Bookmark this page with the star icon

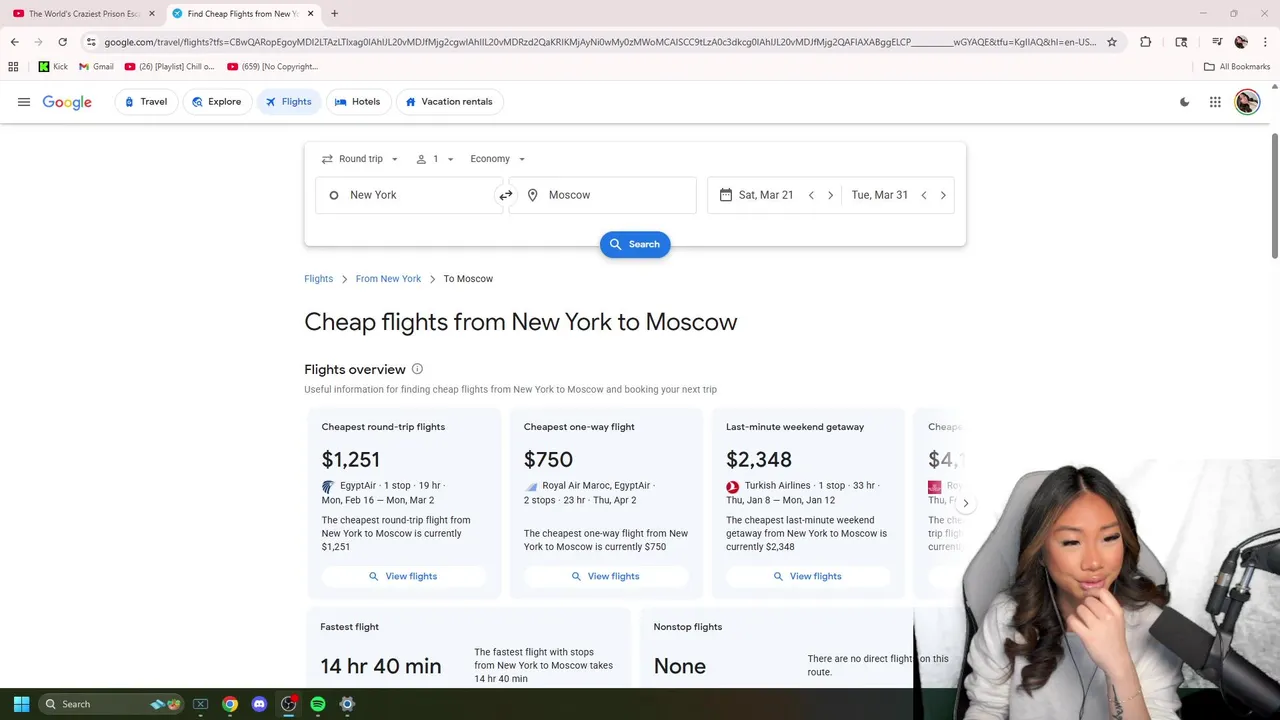(x=1112, y=42)
